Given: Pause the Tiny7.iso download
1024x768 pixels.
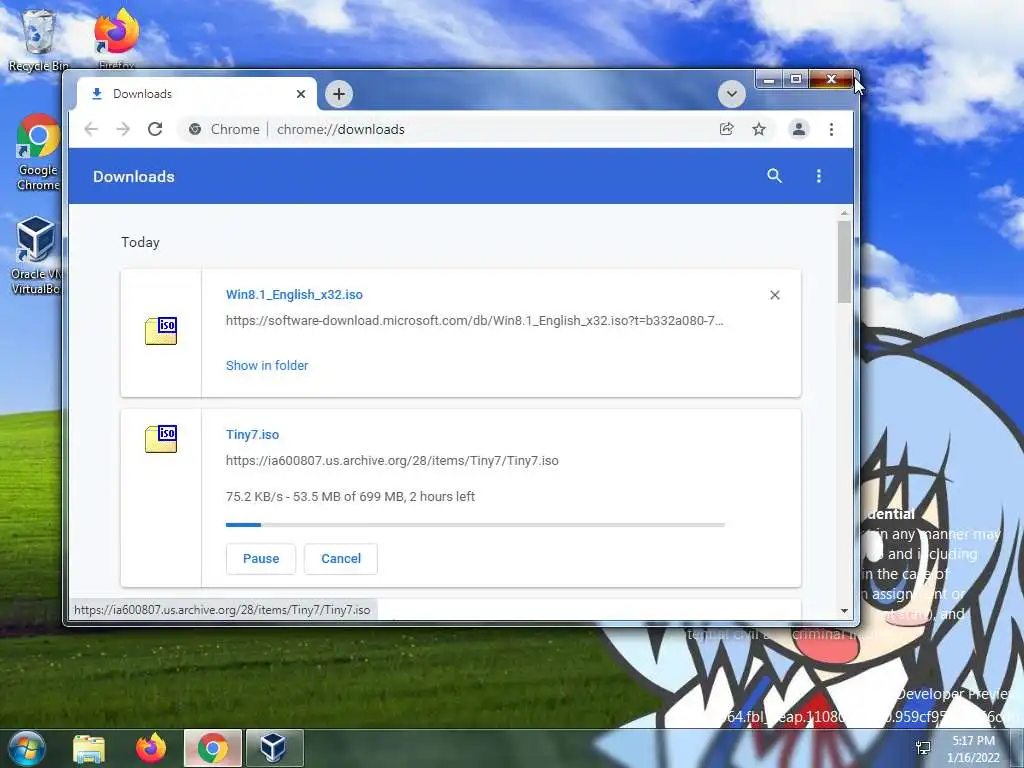Looking at the screenshot, I should [x=261, y=559].
